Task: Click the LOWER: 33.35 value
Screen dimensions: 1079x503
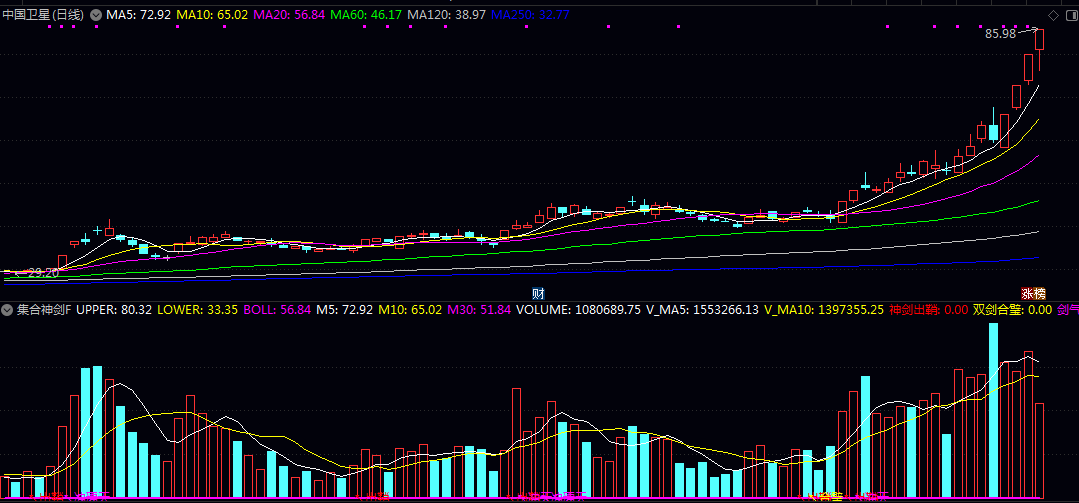Action: 197,310
